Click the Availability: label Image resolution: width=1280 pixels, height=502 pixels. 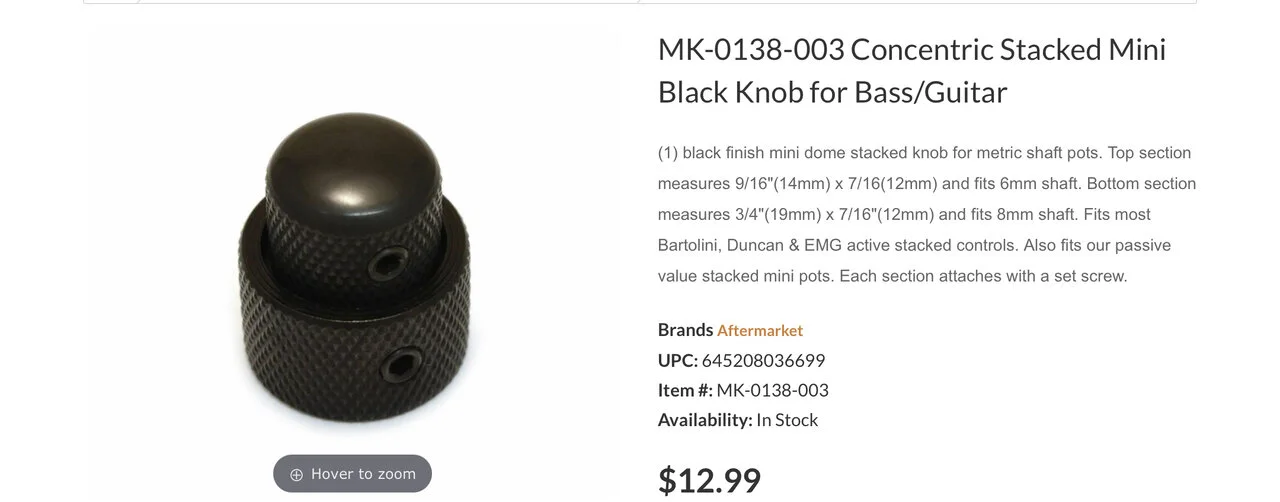coord(704,420)
